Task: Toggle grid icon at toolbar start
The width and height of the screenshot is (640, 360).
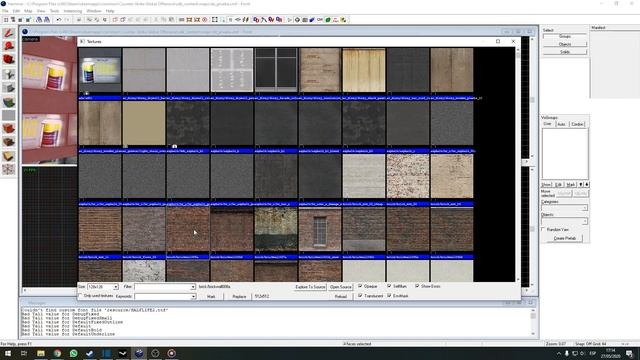Action: click(x=6, y=20)
